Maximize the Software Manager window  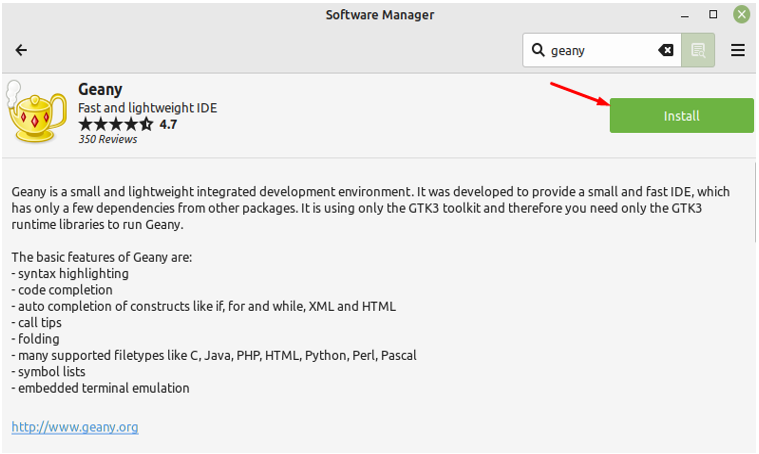pyautogui.click(x=713, y=15)
